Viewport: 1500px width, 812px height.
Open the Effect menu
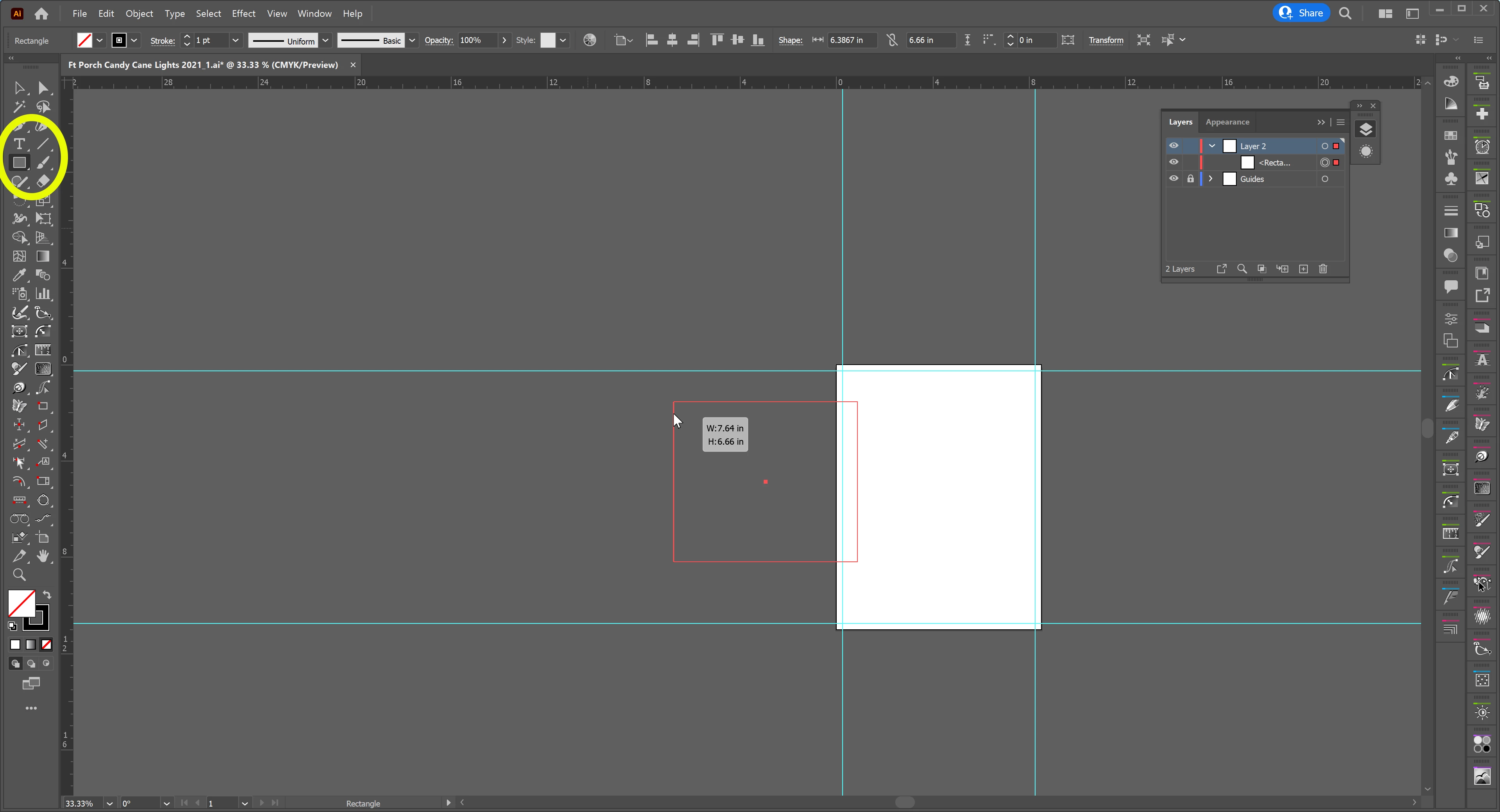click(243, 13)
